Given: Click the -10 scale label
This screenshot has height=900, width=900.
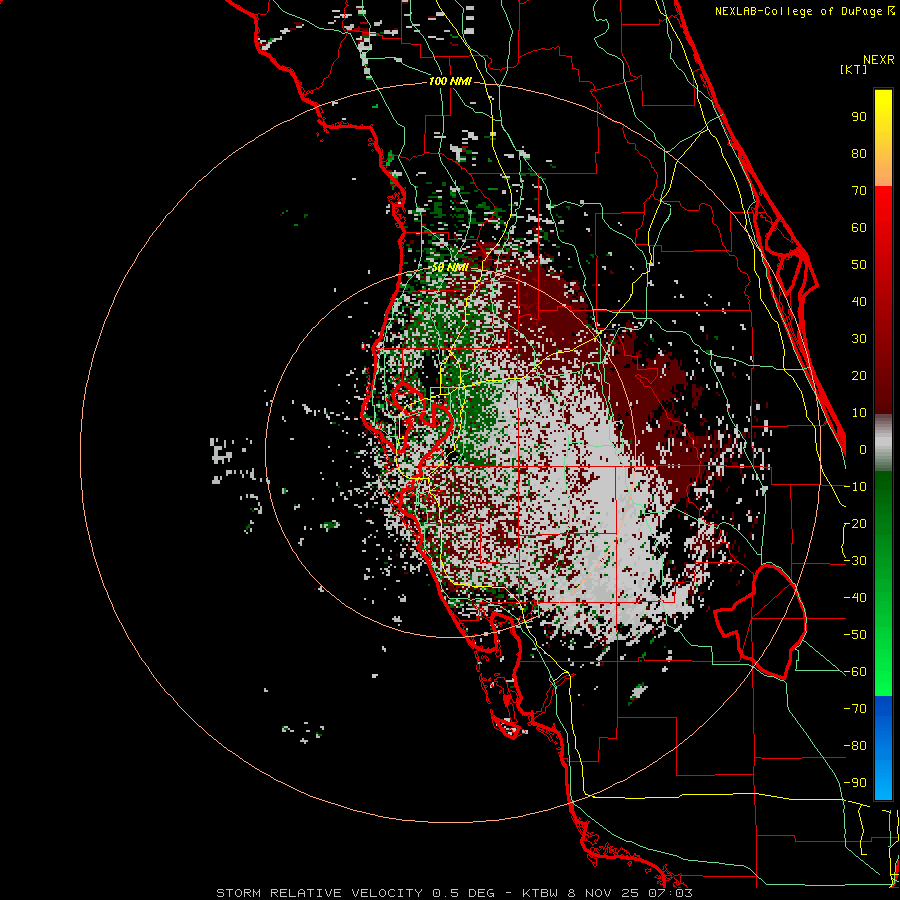Looking at the screenshot, I should [x=855, y=487].
